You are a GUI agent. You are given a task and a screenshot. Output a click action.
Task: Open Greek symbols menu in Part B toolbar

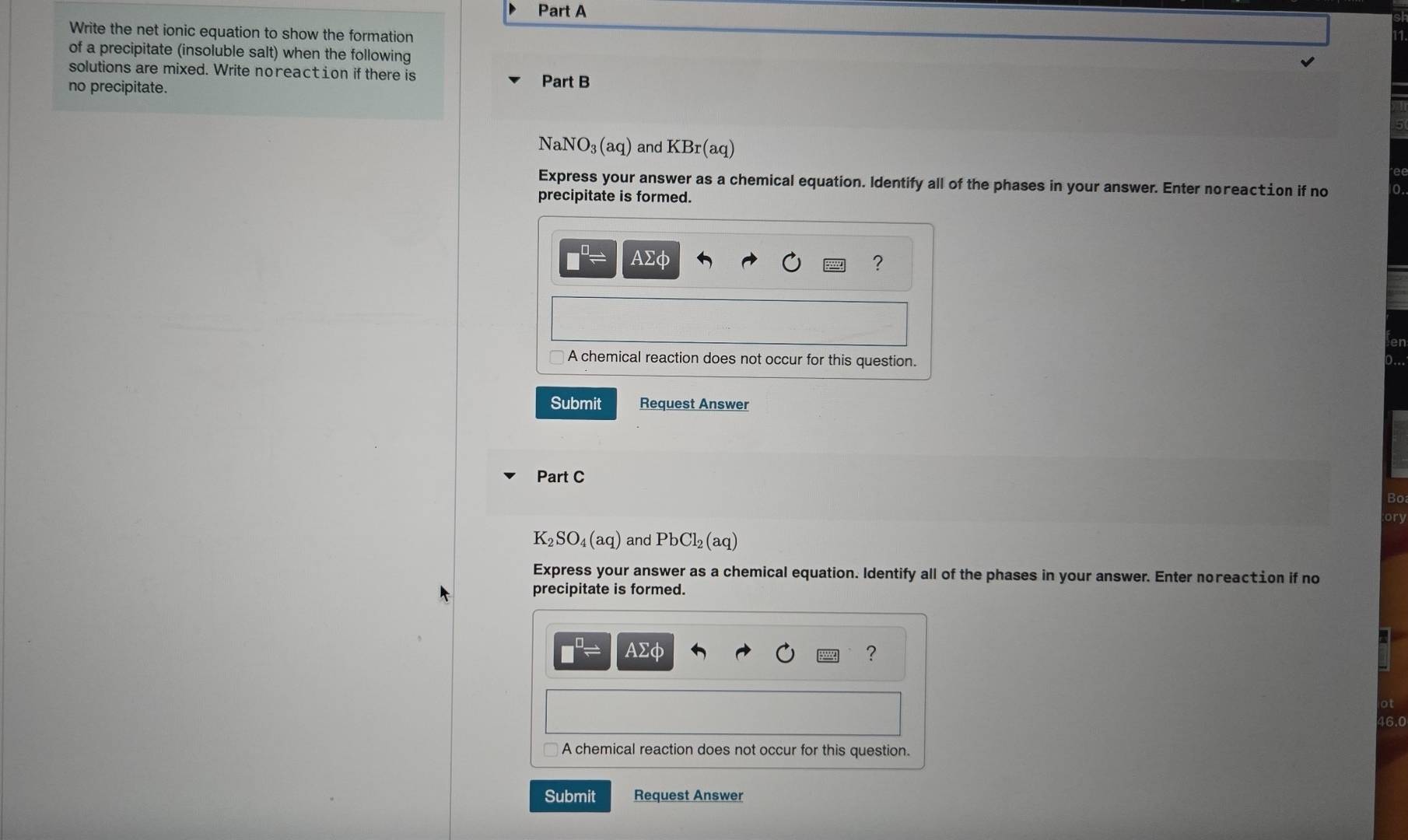click(x=650, y=259)
